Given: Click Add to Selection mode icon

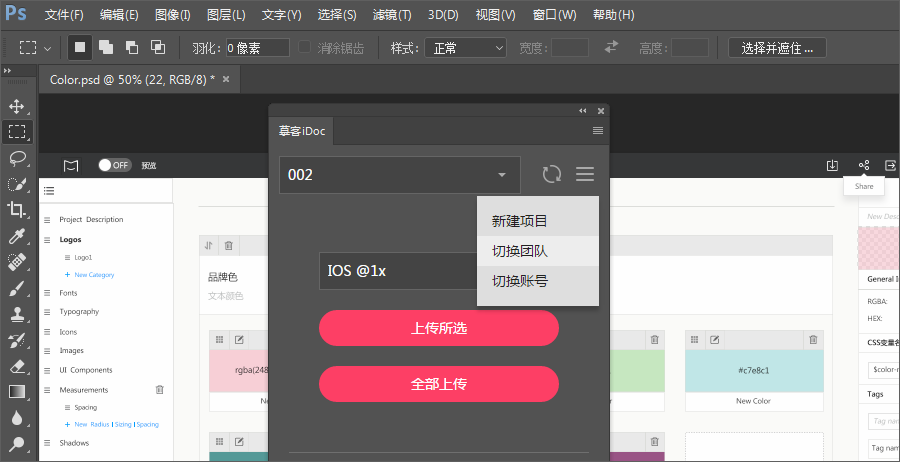Looking at the screenshot, I should pos(106,48).
